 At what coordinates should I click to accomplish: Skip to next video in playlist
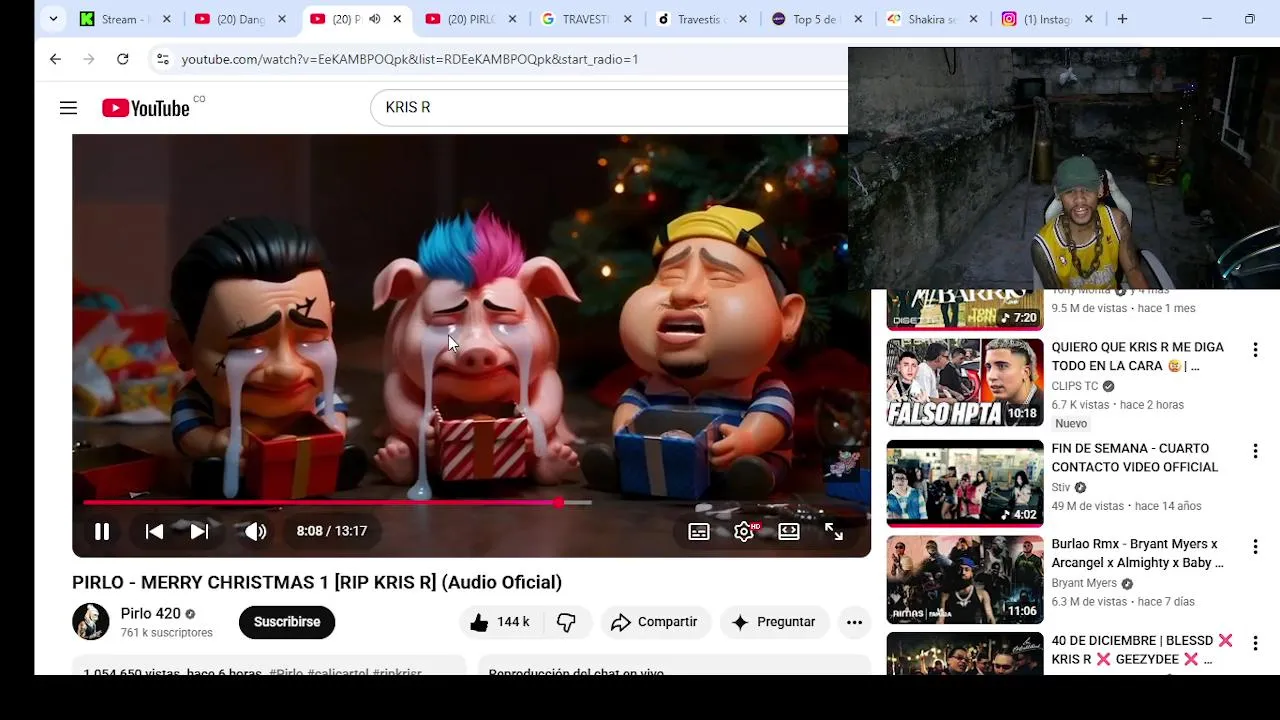click(x=199, y=531)
